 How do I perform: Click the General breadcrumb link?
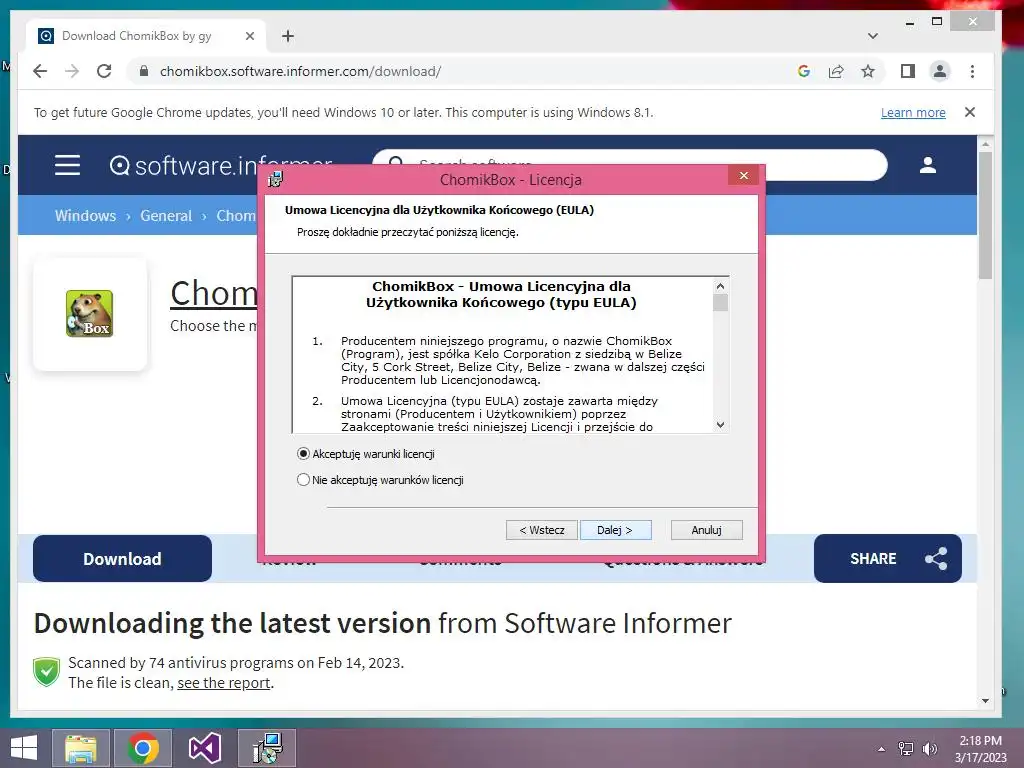166,216
